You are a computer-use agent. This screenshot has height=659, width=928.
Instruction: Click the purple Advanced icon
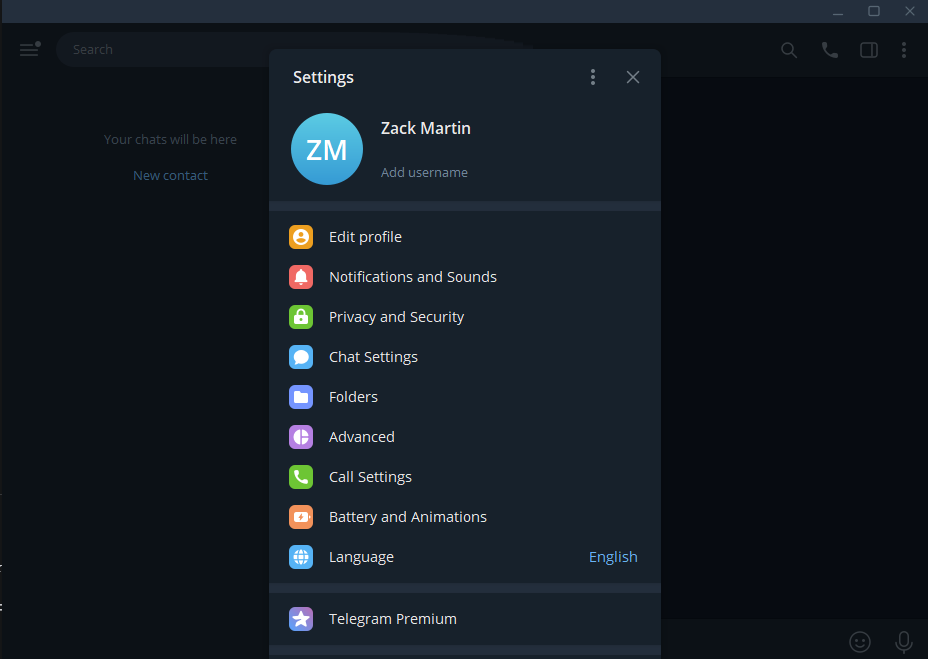pyautogui.click(x=301, y=437)
